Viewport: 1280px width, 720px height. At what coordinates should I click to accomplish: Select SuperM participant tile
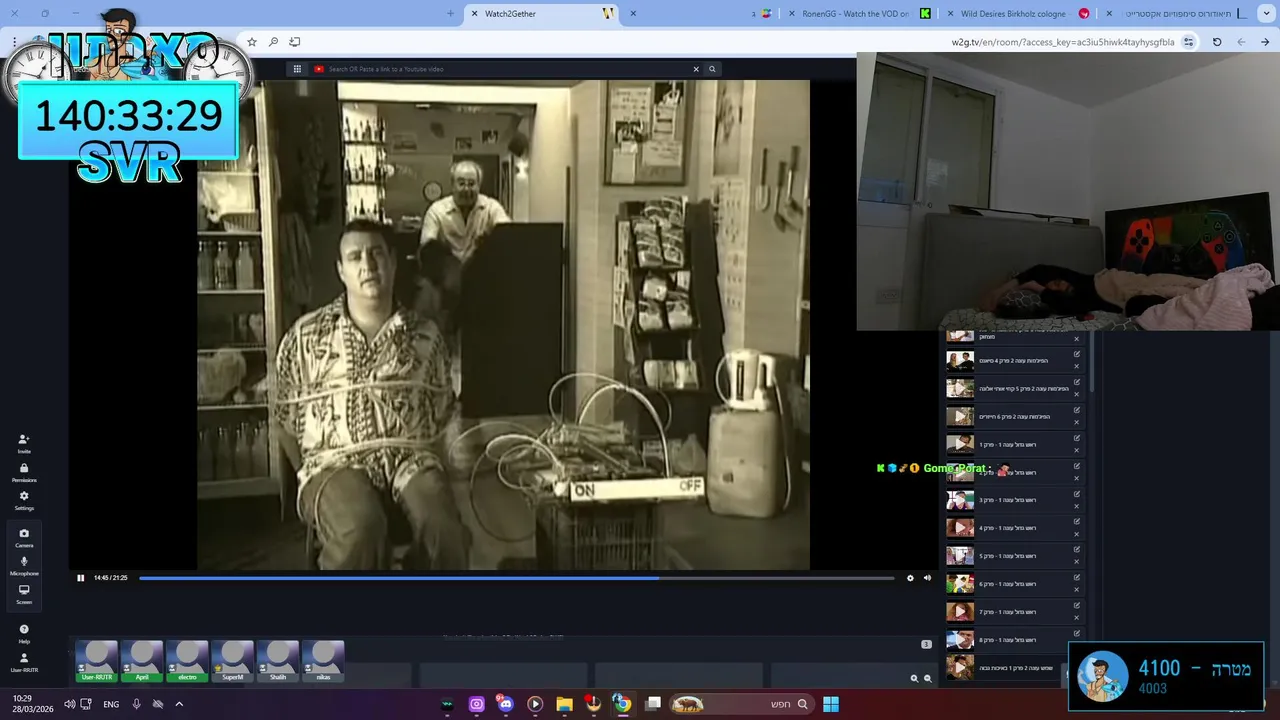(x=233, y=661)
